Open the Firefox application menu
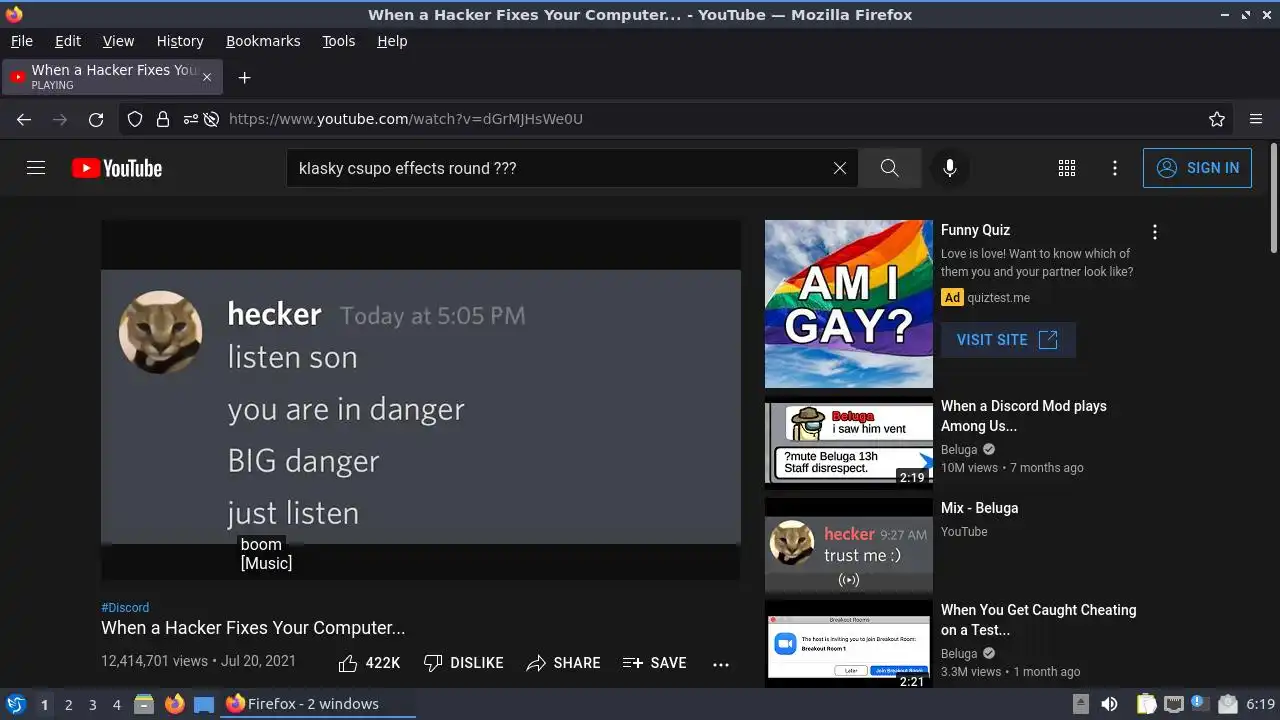Screen dimensions: 1280x720 (1256, 119)
